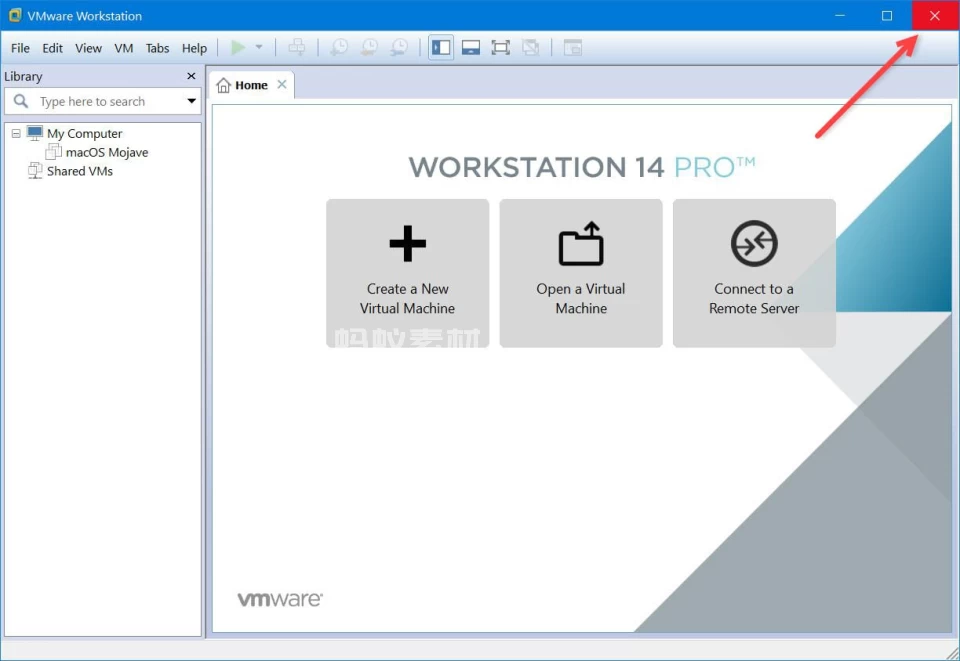Click the console view toolbar icon

tap(572, 48)
